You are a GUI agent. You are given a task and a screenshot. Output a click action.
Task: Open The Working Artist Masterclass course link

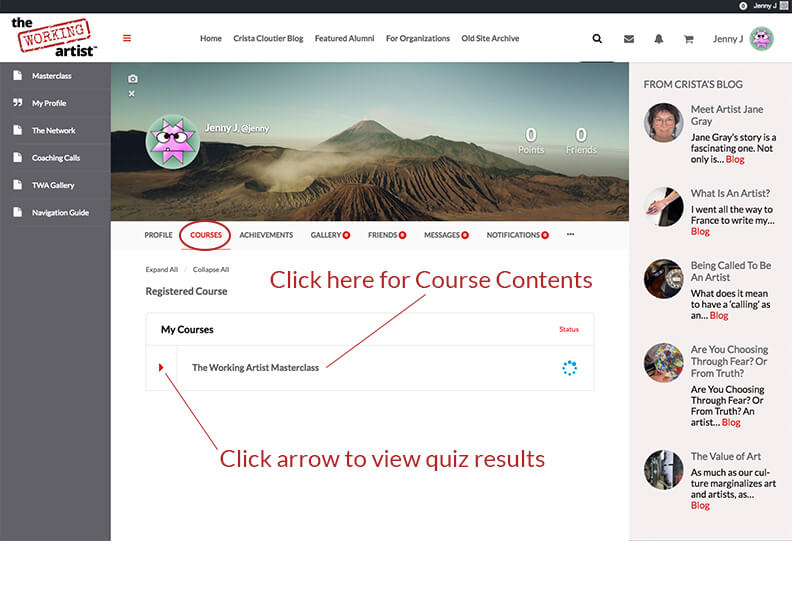(255, 368)
